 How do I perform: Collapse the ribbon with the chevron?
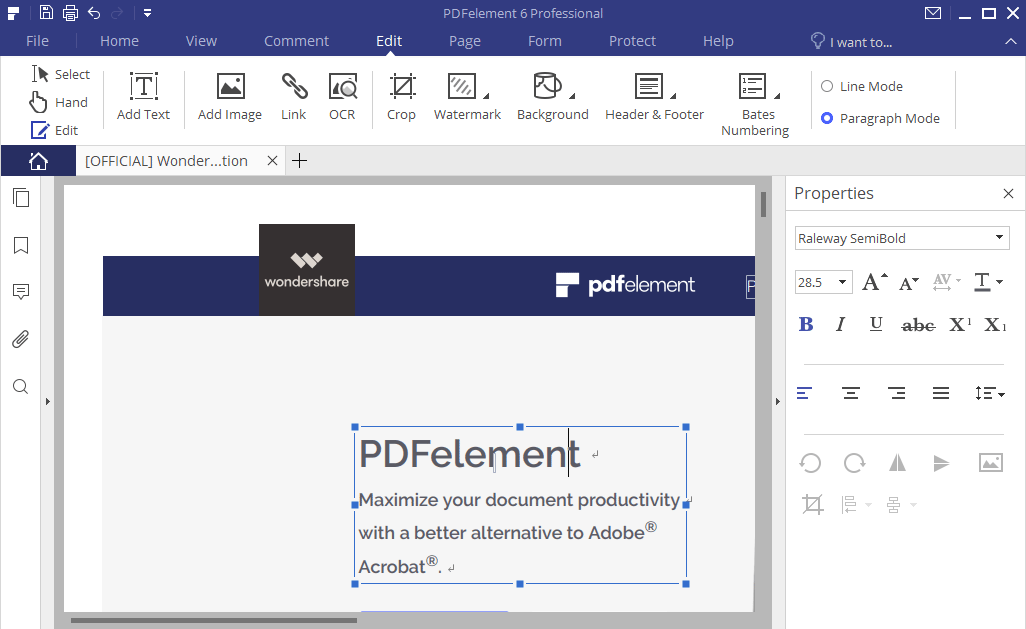point(1011,41)
